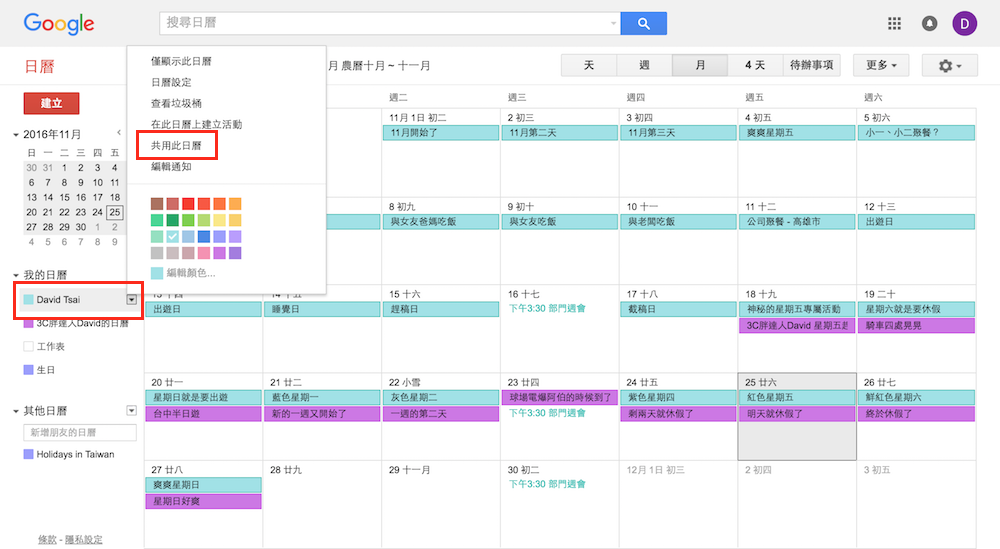Select 共用此日曆 from the menu

176,146
